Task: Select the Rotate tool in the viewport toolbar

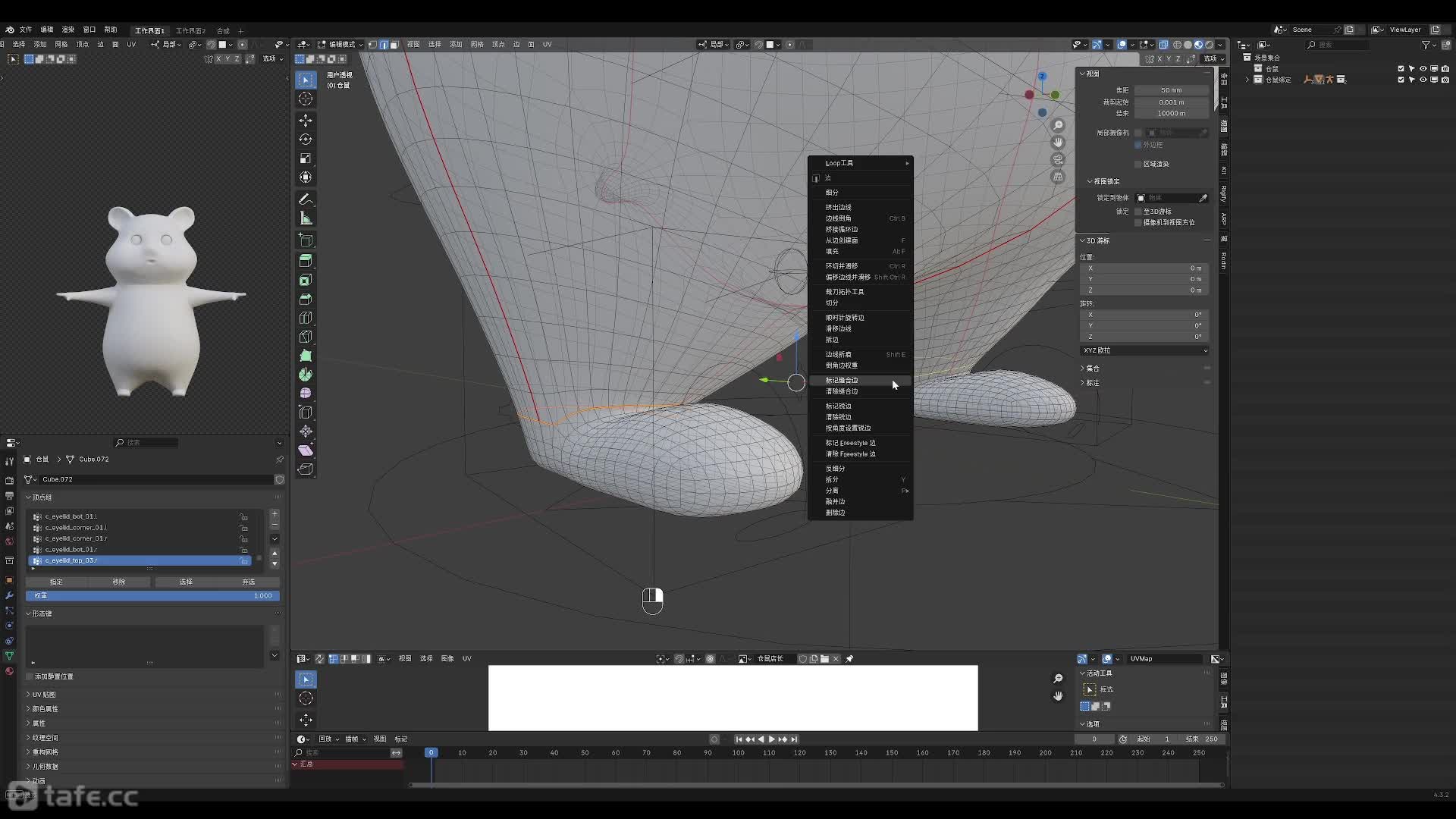Action: pyautogui.click(x=306, y=140)
